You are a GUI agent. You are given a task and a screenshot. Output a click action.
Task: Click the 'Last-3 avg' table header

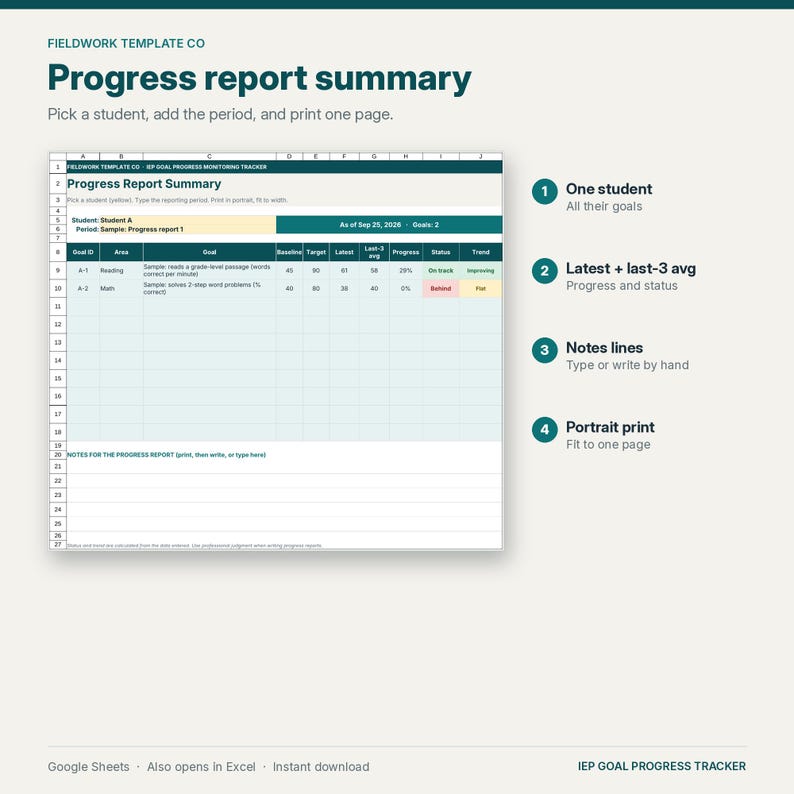coord(374,252)
